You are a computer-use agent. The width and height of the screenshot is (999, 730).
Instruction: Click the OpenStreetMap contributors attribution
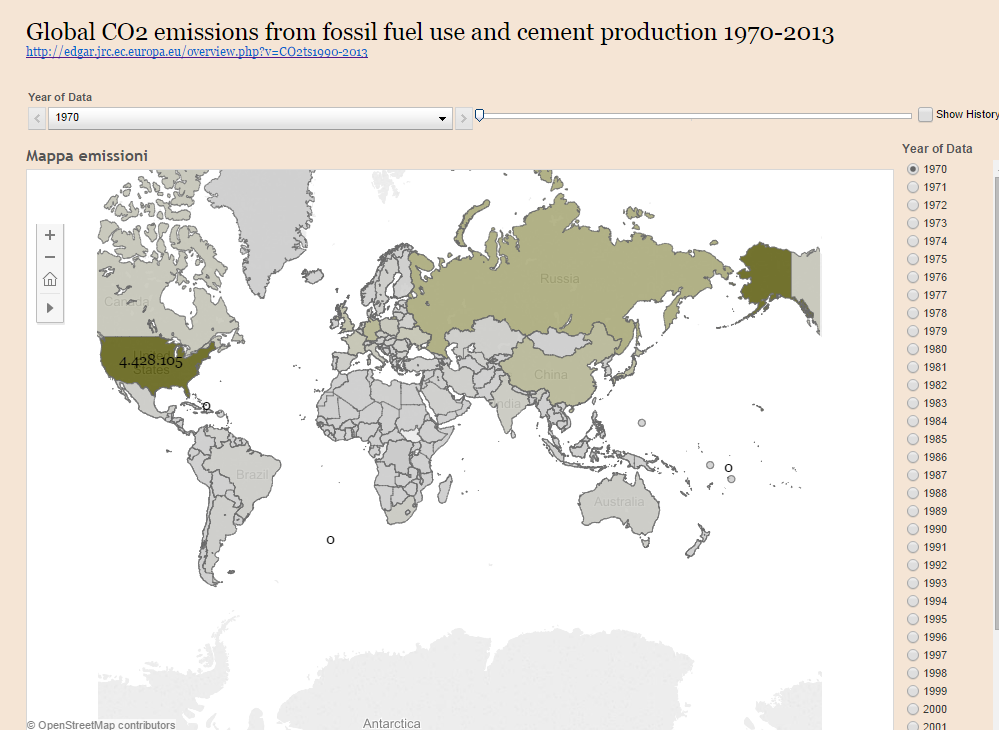coord(101,725)
